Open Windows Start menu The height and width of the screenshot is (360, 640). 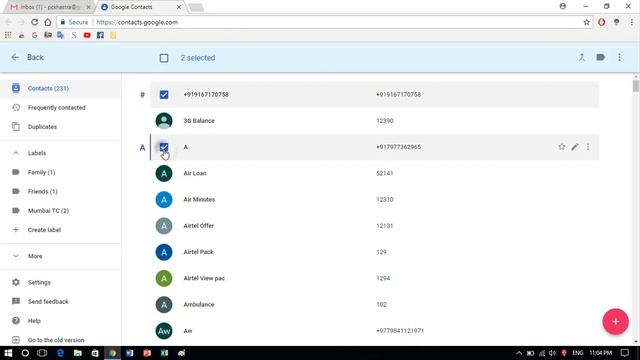8,353
